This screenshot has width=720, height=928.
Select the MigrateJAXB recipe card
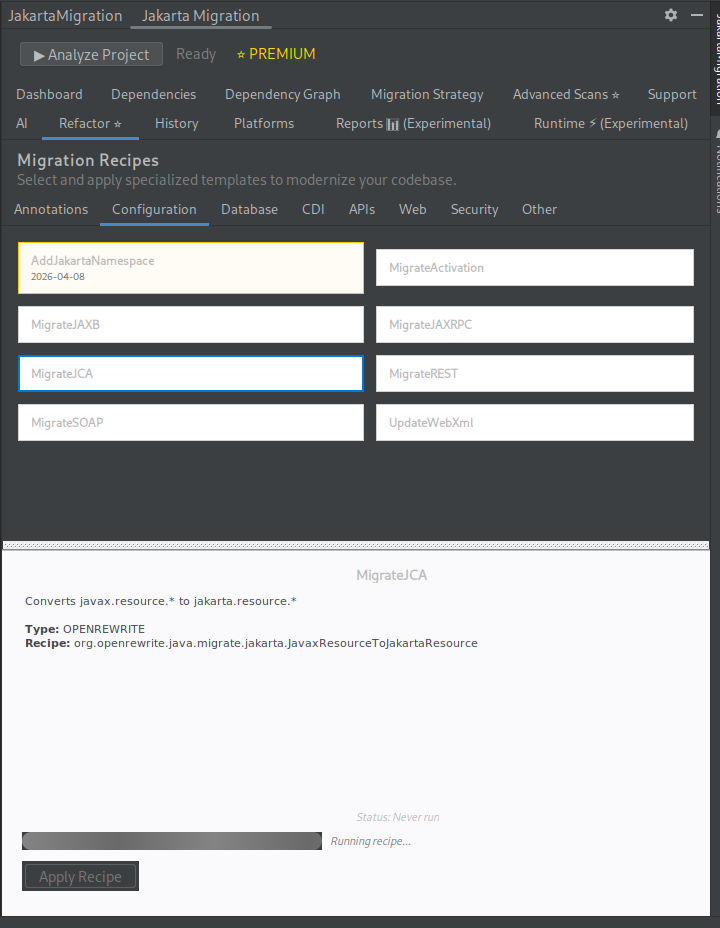tap(191, 324)
